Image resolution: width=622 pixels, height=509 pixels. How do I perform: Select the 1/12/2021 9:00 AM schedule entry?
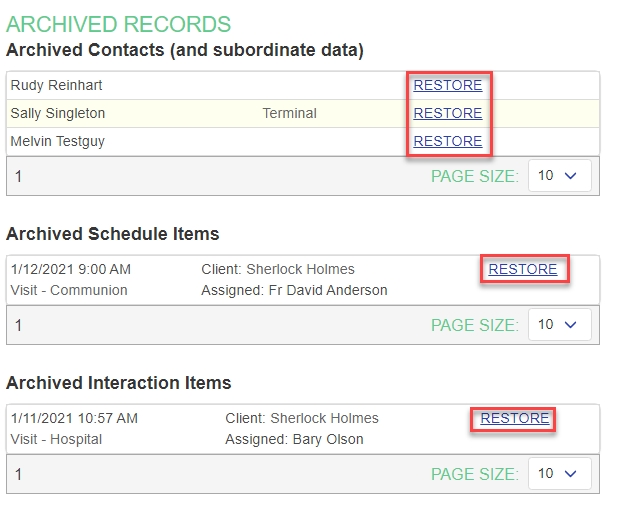(70, 269)
